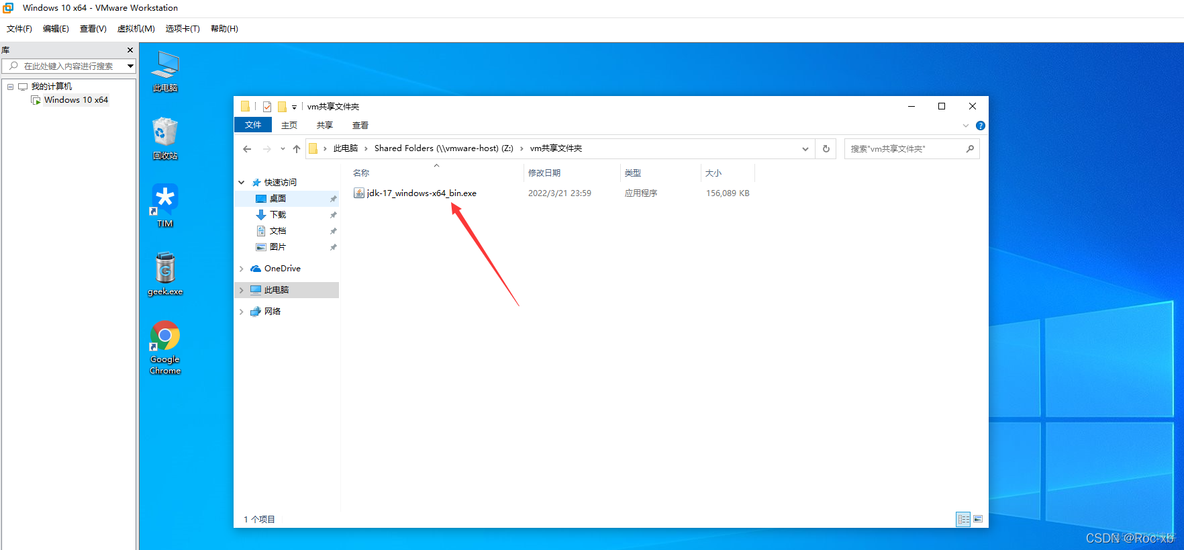Select the geek.exe desktop icon
This screenshot has height=550, width=1184.
point(165,273)
